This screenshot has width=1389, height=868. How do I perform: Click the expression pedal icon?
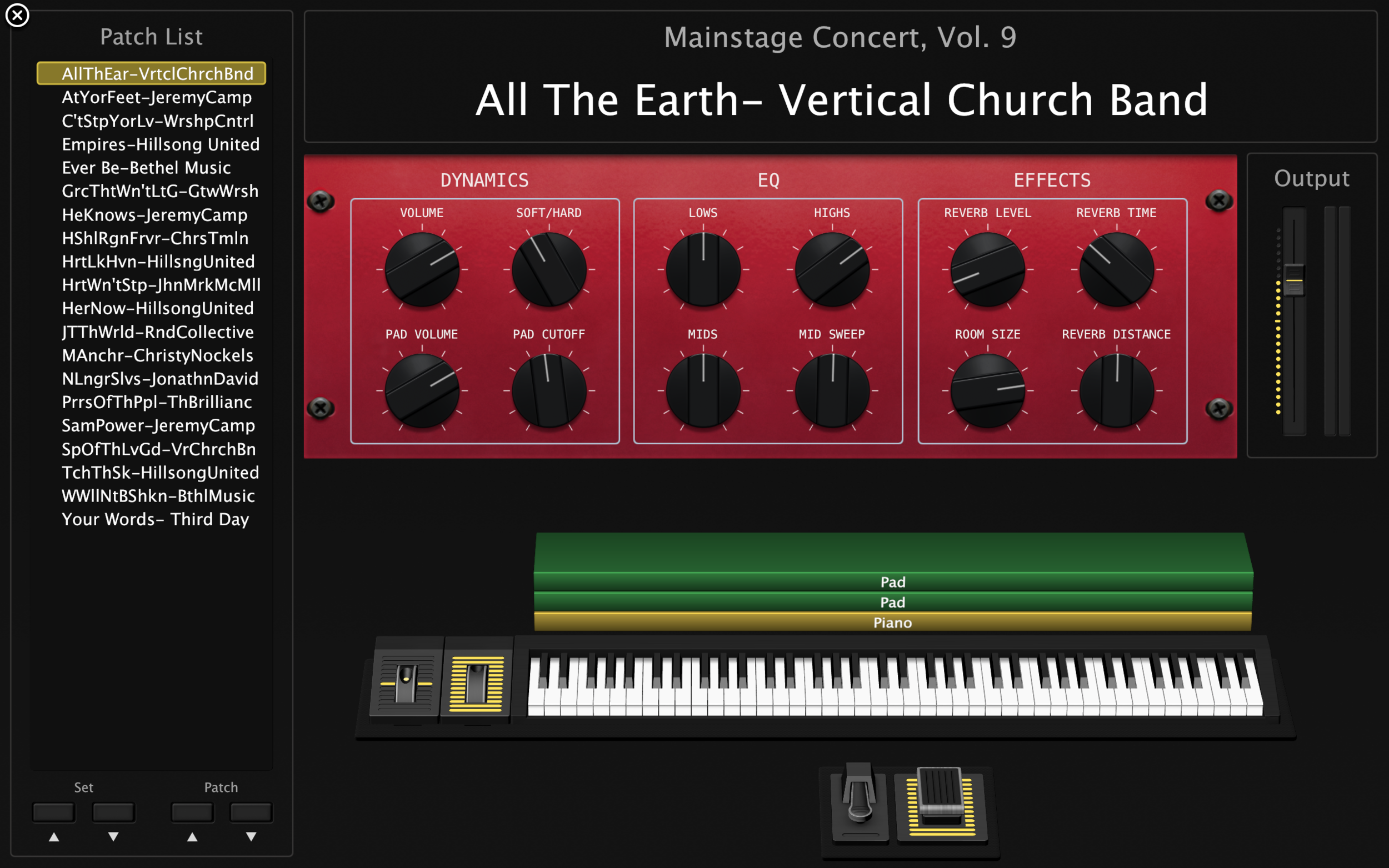point(942,804)
